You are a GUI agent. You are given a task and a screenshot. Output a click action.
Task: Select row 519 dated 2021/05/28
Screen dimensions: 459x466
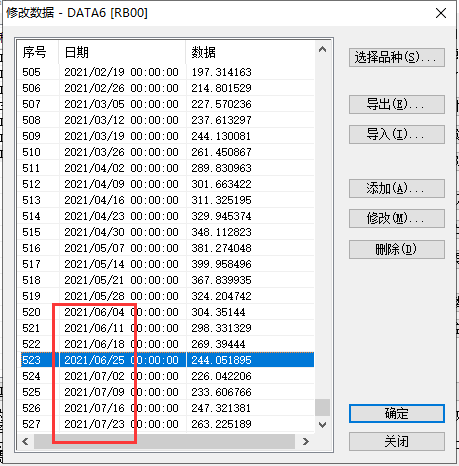pyautogui.click(x=166, y=296)
